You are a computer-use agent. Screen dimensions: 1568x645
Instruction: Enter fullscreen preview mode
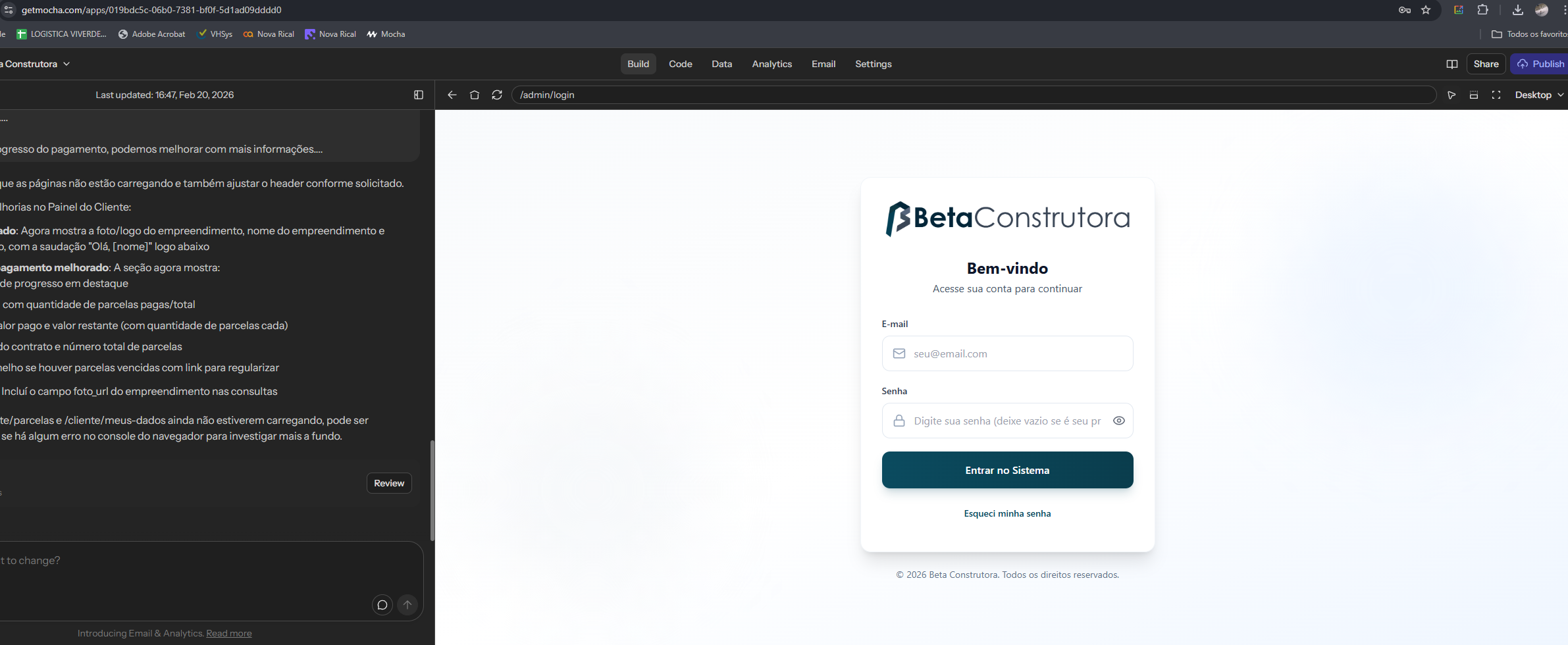tap(1496, 95)
